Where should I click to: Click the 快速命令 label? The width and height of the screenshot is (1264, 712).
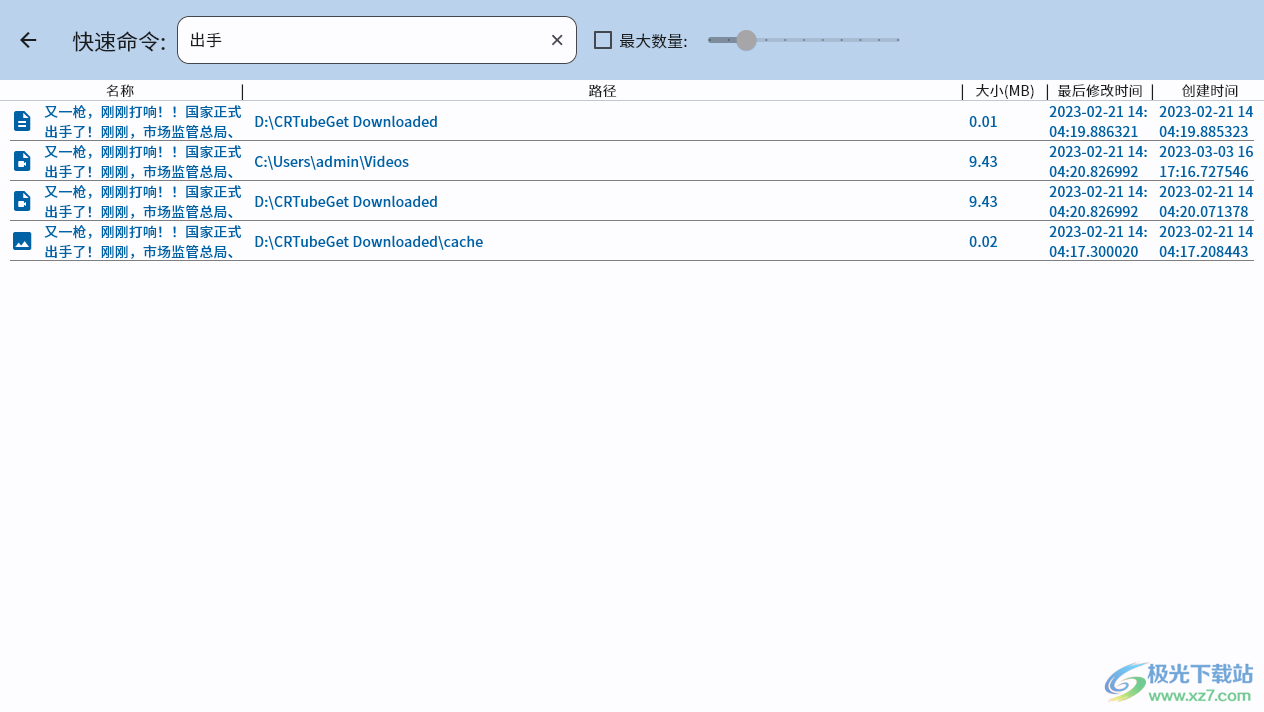119,41
